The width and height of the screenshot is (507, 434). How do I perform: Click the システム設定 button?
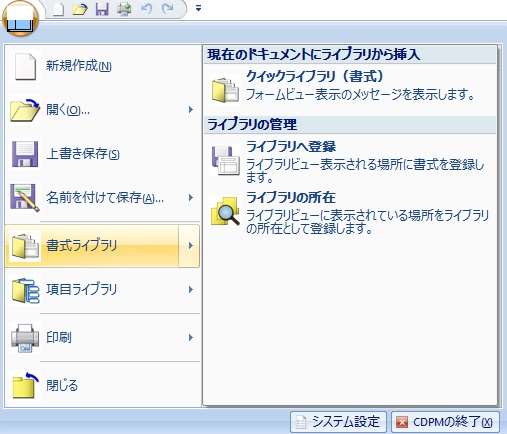click(338, 422)
